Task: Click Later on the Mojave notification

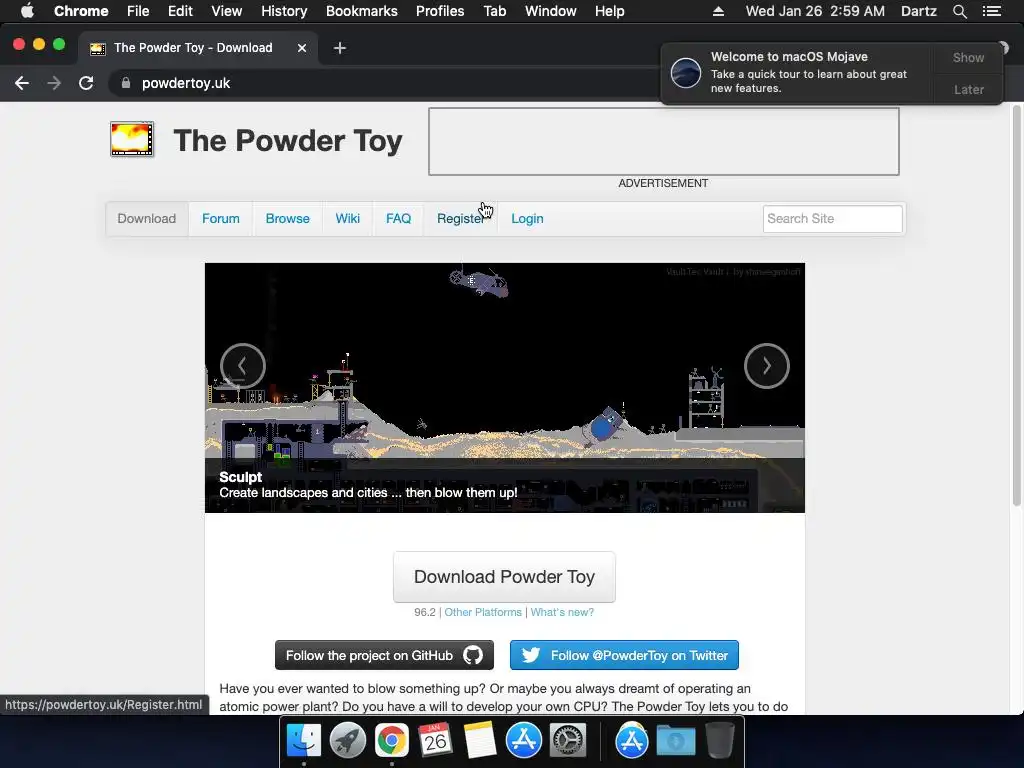Action: click(968, 89)
